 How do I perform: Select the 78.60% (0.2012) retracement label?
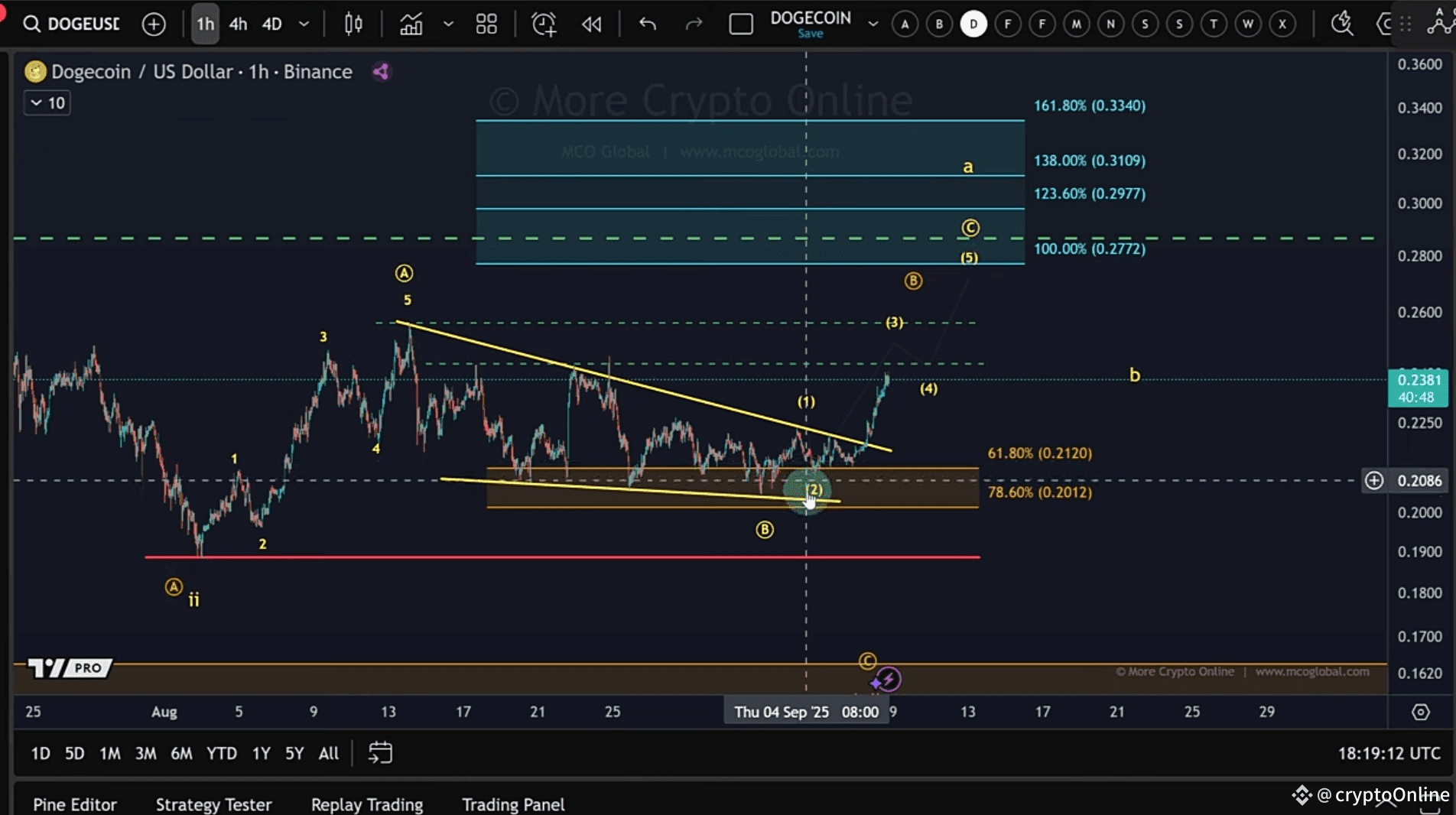(x=1040, y=492)
